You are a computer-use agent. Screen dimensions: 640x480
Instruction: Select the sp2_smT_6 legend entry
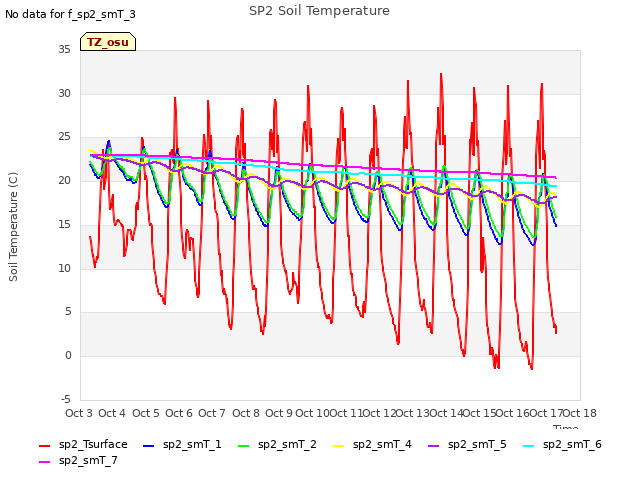click(x=562, y=444)
